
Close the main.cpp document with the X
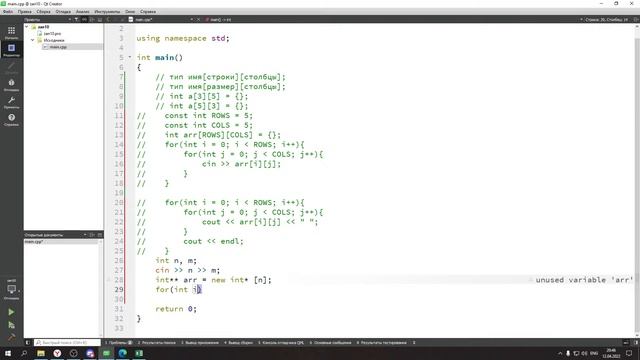(198, 19)
